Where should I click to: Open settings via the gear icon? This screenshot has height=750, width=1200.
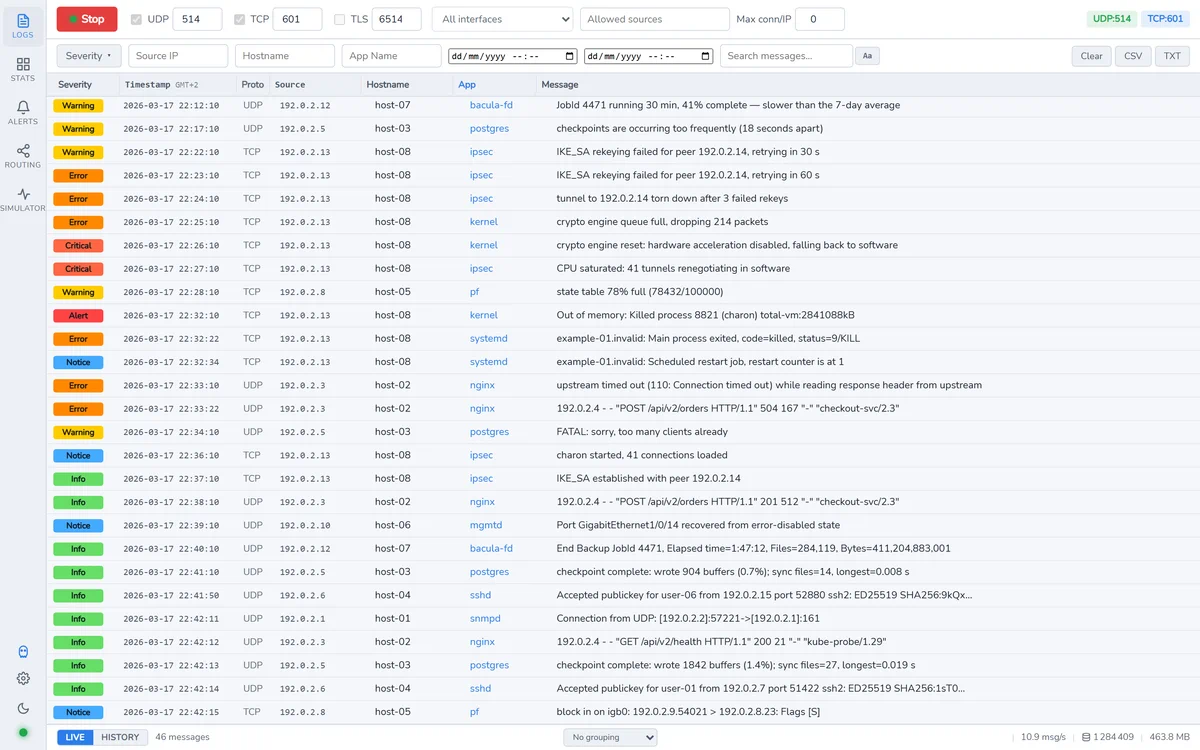tap(23, 678)
